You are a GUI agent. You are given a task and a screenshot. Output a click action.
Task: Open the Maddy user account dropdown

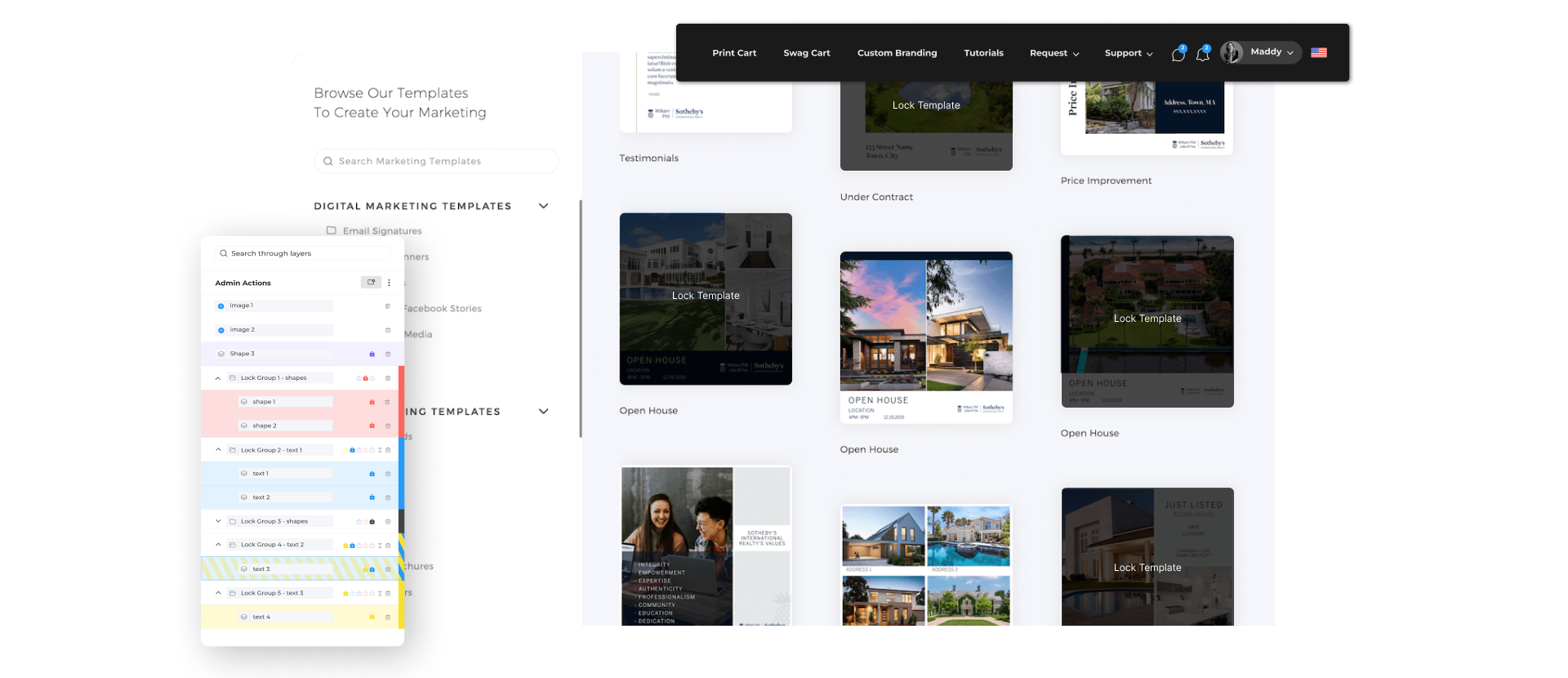(x=1261, y=52)
